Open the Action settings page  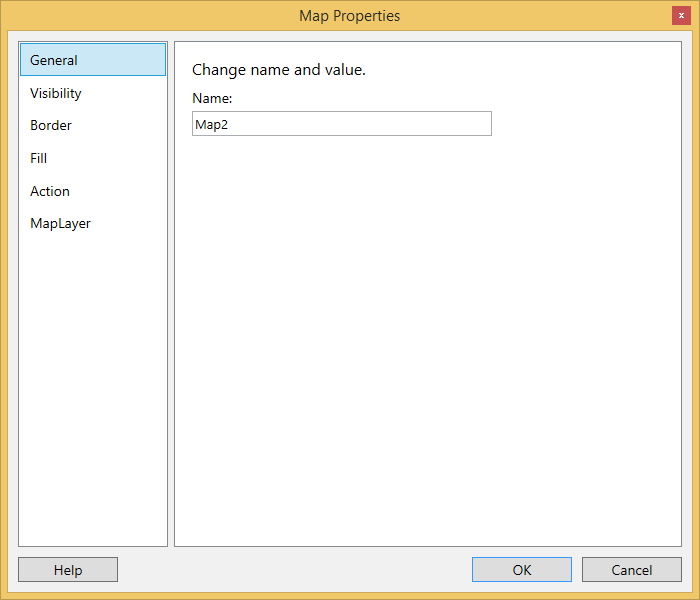point(50,191)
